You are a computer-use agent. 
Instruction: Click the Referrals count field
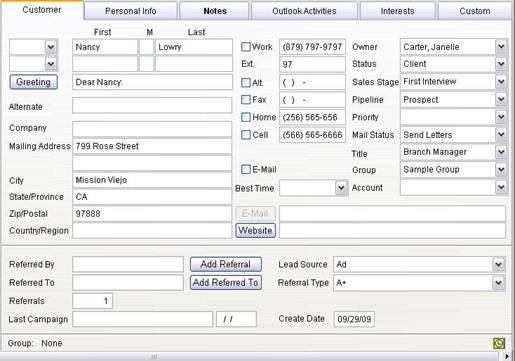coord(92,301)
